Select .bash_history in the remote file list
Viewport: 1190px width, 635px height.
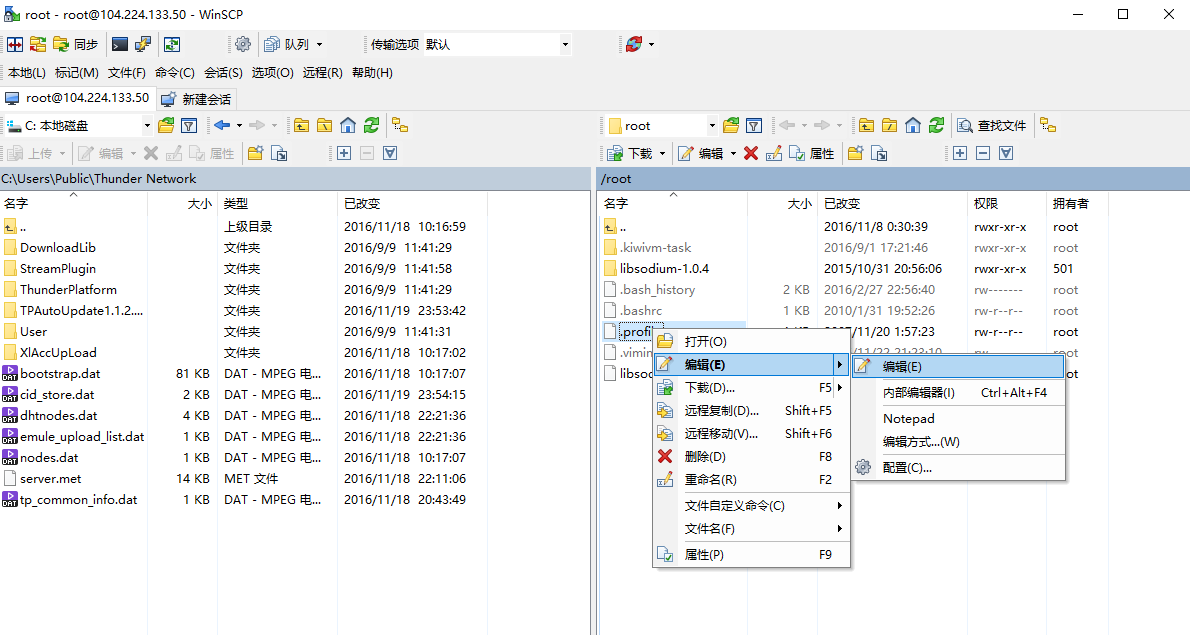coord(657,290)
